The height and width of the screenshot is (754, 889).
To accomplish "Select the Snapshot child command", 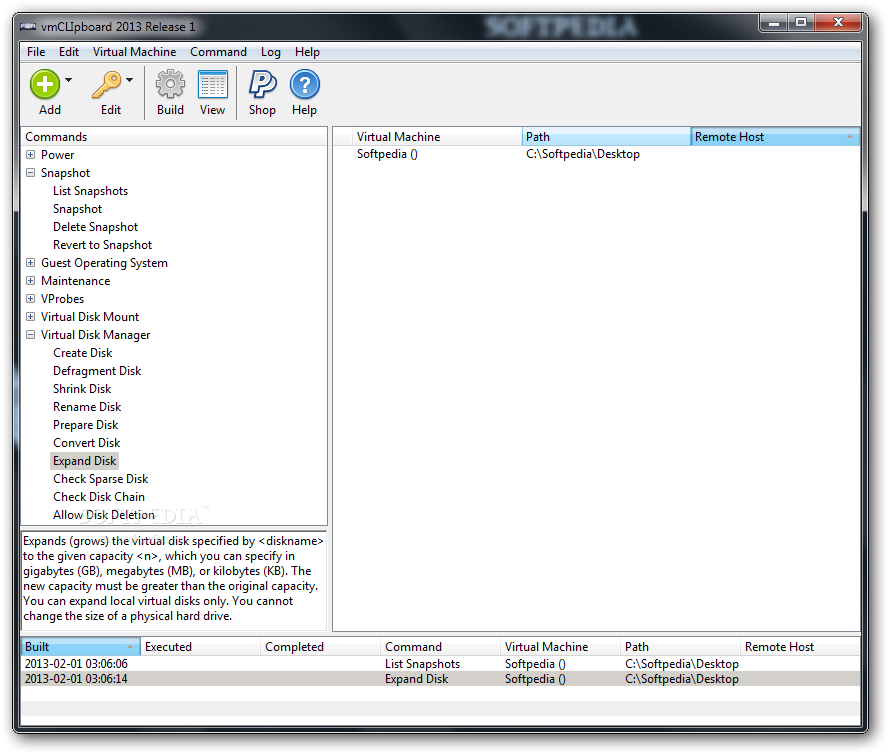I will (x=77, y=209).
